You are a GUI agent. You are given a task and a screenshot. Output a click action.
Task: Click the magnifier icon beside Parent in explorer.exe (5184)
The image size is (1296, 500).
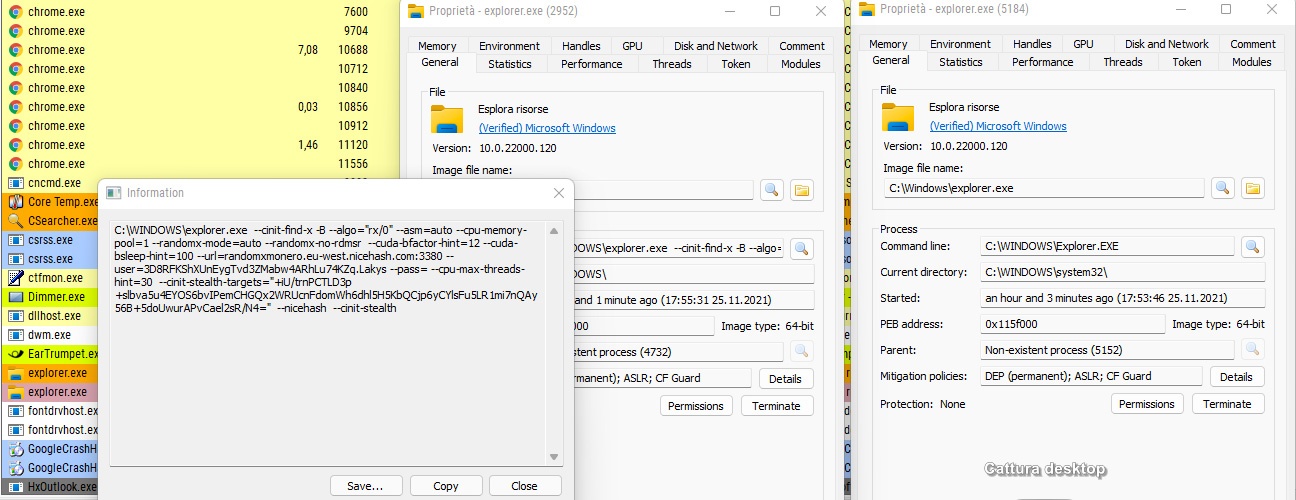tap(1253, 350)
